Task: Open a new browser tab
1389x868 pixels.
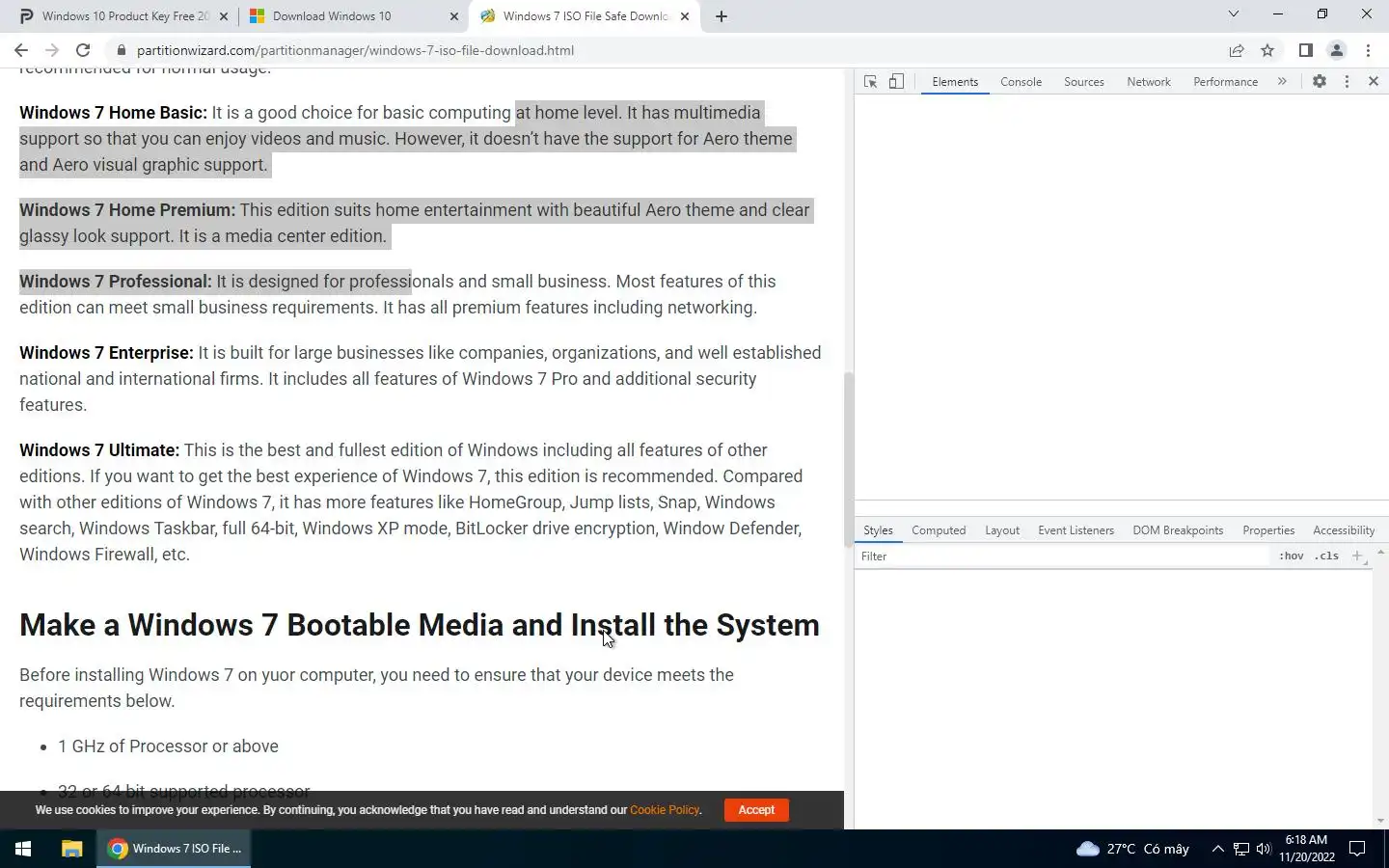Action: (x=722, y=16)
